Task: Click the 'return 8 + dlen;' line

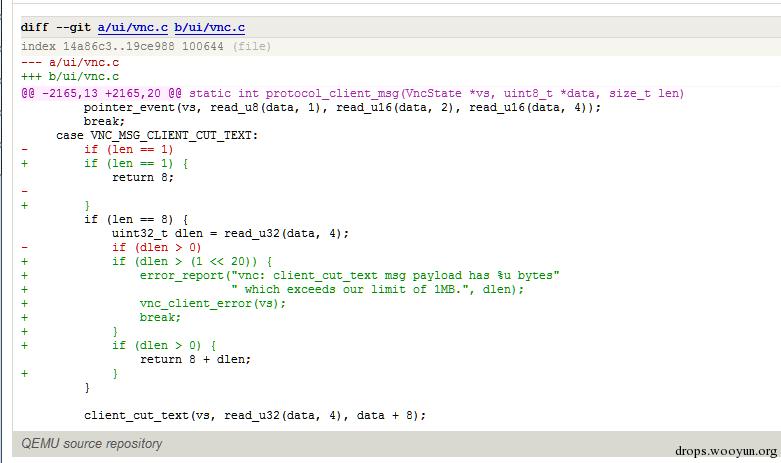Action: 195,359
